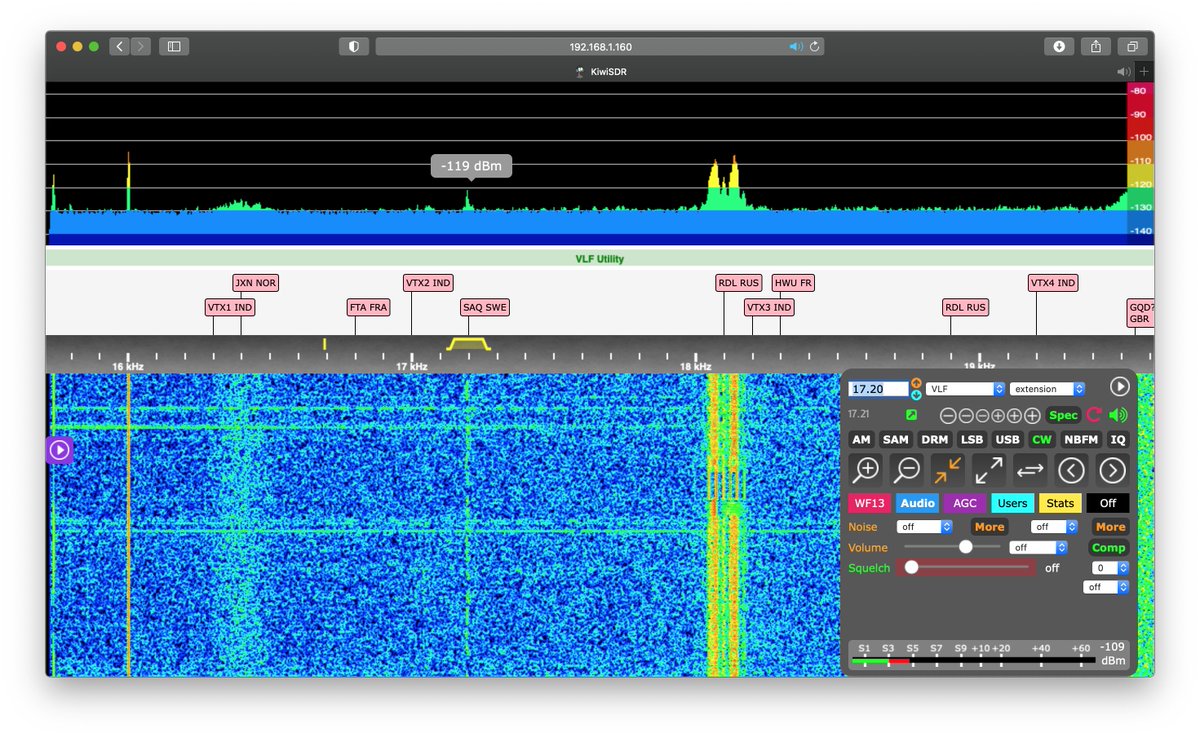This screenshot has width=1200, height=737.
Task: Adjust the Volume slider
Action: [x=952, y=547]
